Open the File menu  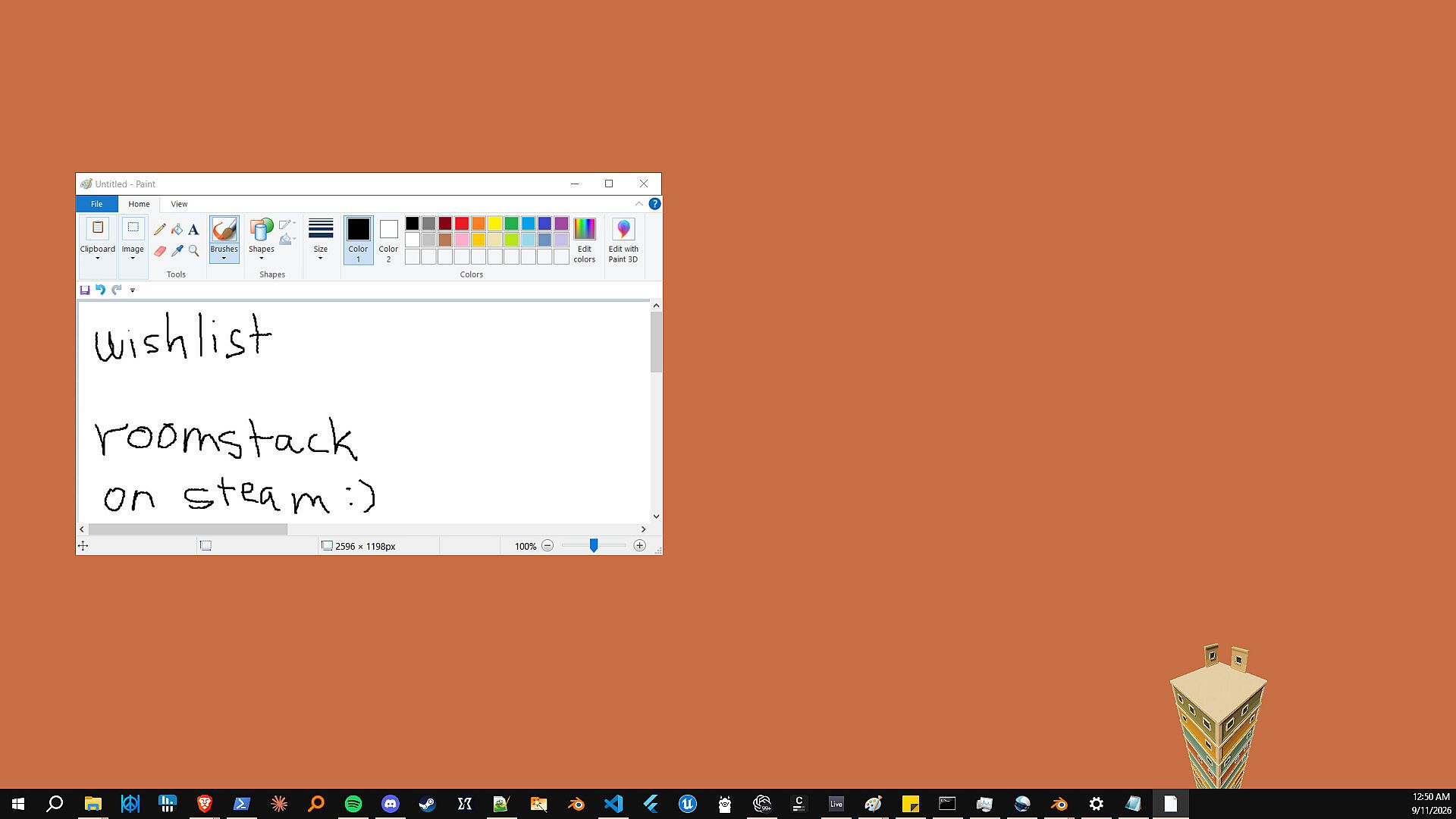point(96,203)
